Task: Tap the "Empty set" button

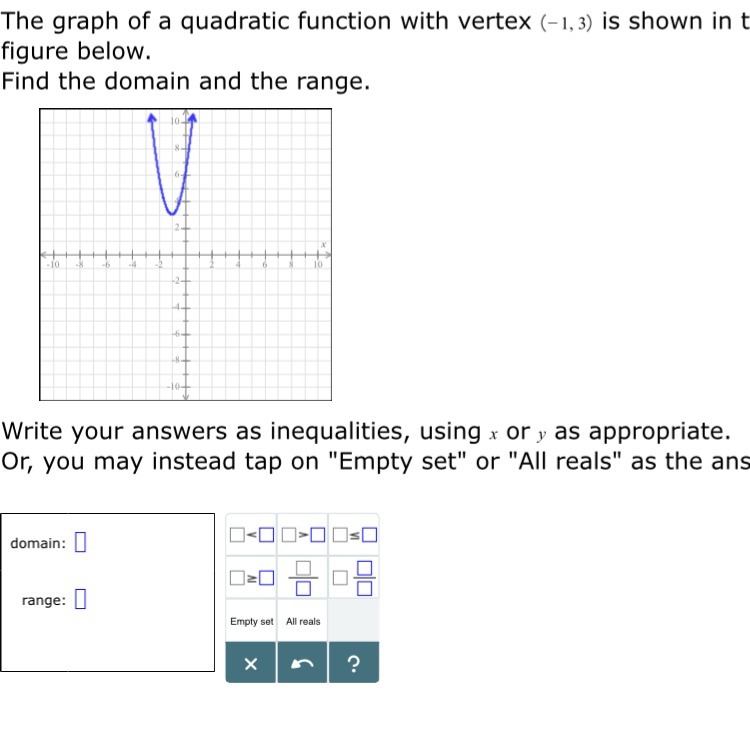Action: pyautogui.click(x=251, y=621)
